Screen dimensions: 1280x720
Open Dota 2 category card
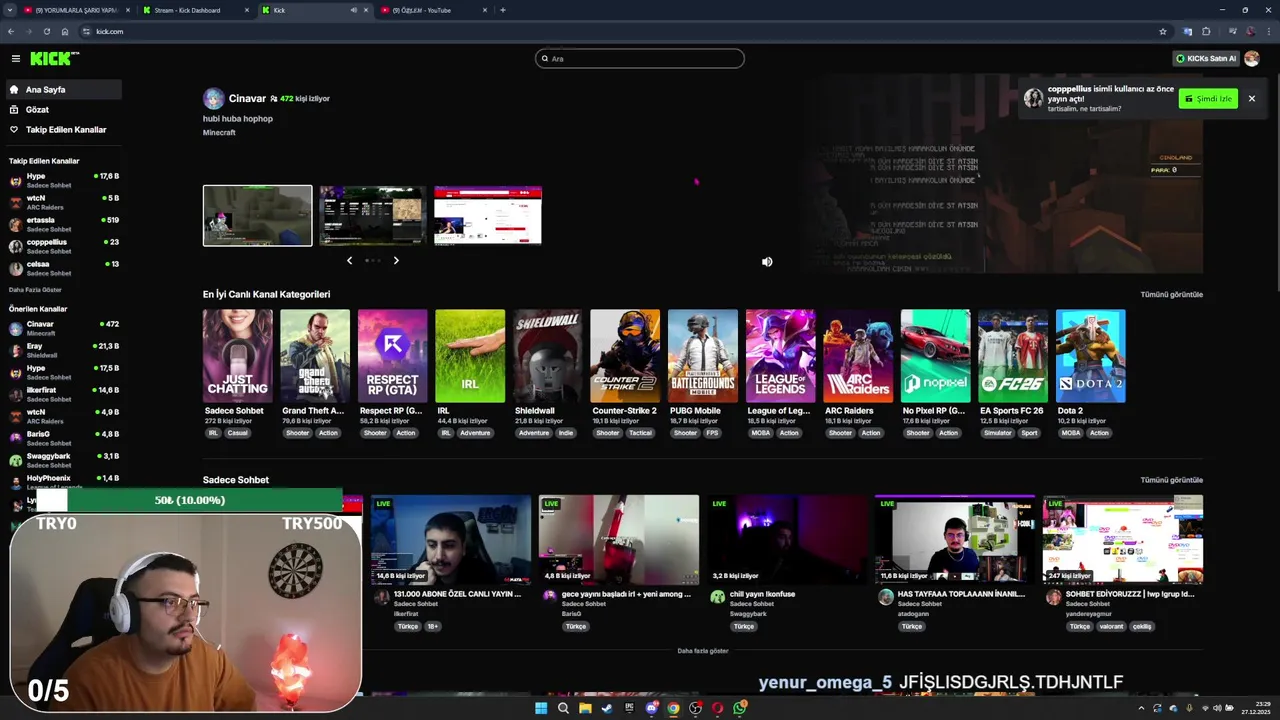pos(1090,356)
